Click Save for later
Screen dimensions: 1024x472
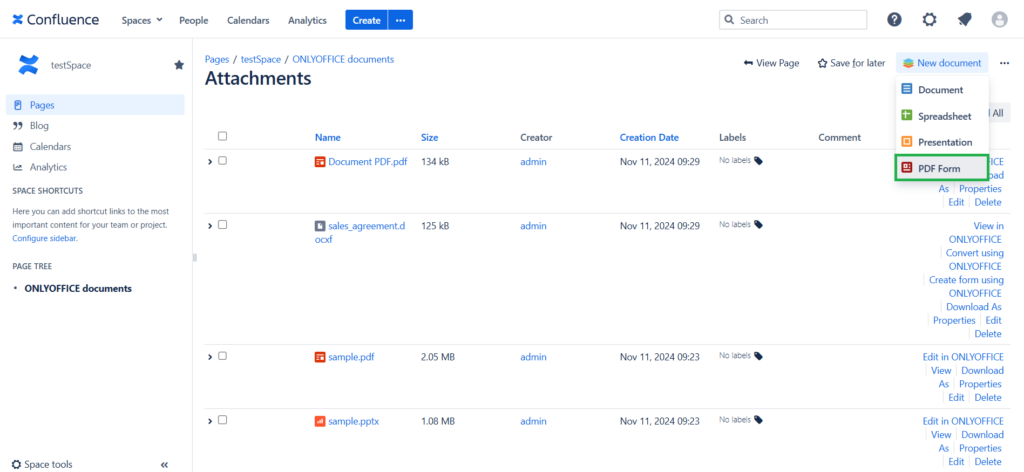tap(852, 63)
